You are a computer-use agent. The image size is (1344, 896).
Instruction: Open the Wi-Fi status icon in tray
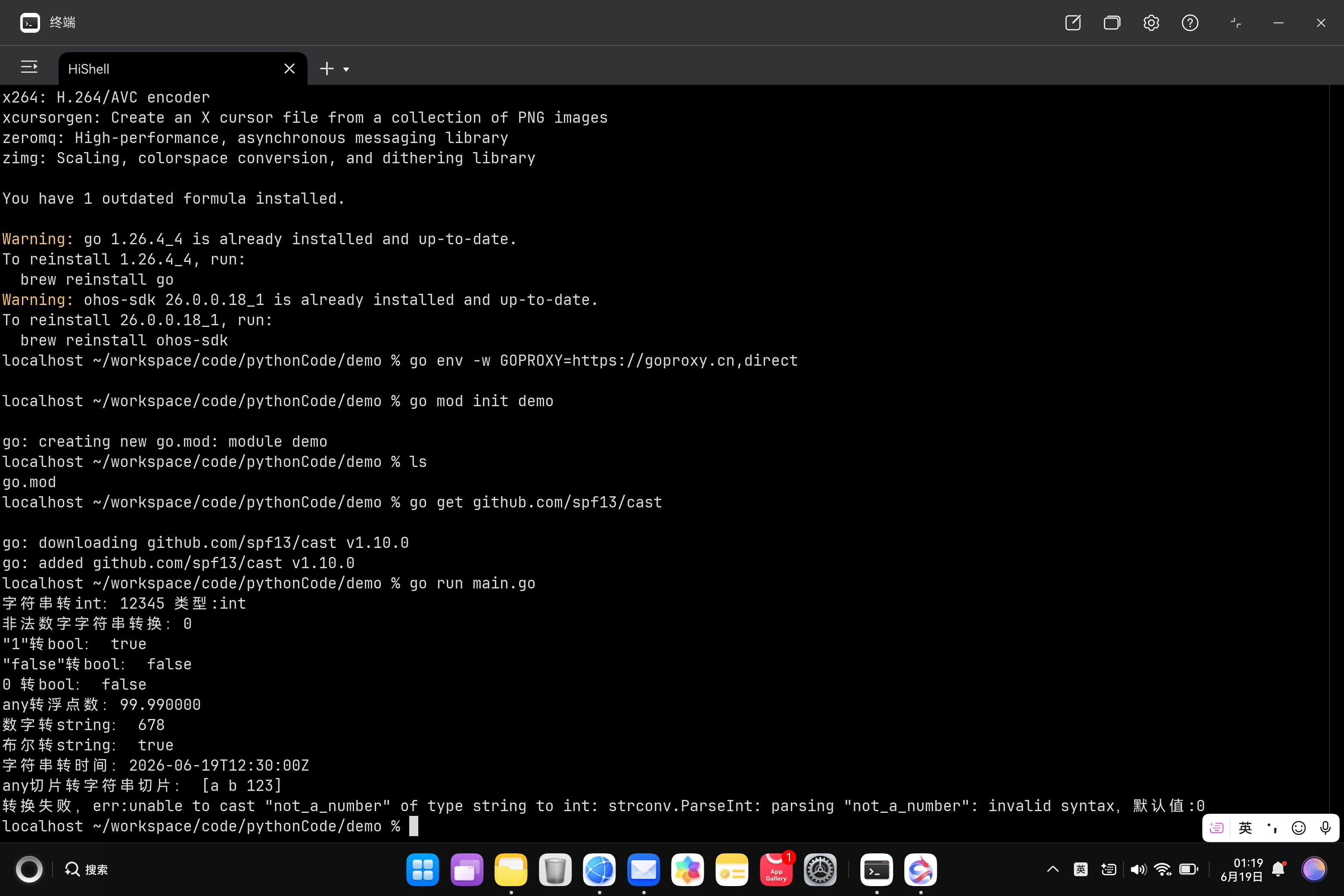tap(1163, 869)
